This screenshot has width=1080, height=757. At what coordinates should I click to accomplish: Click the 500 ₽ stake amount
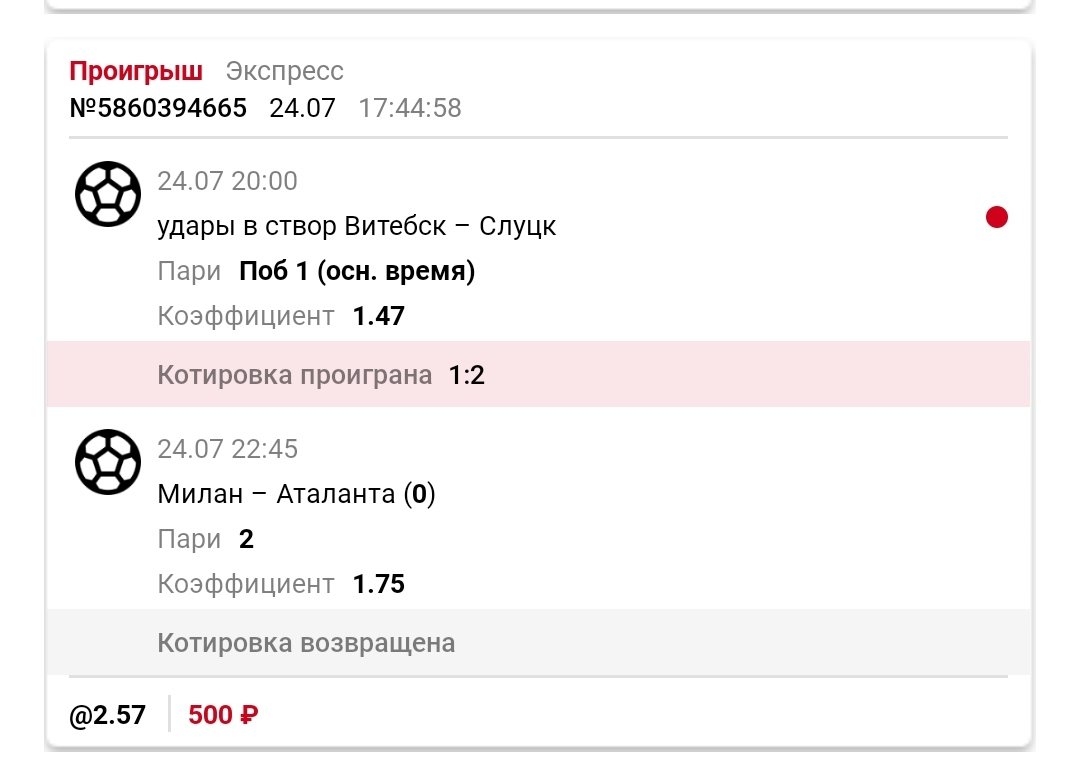pos(223,715)
